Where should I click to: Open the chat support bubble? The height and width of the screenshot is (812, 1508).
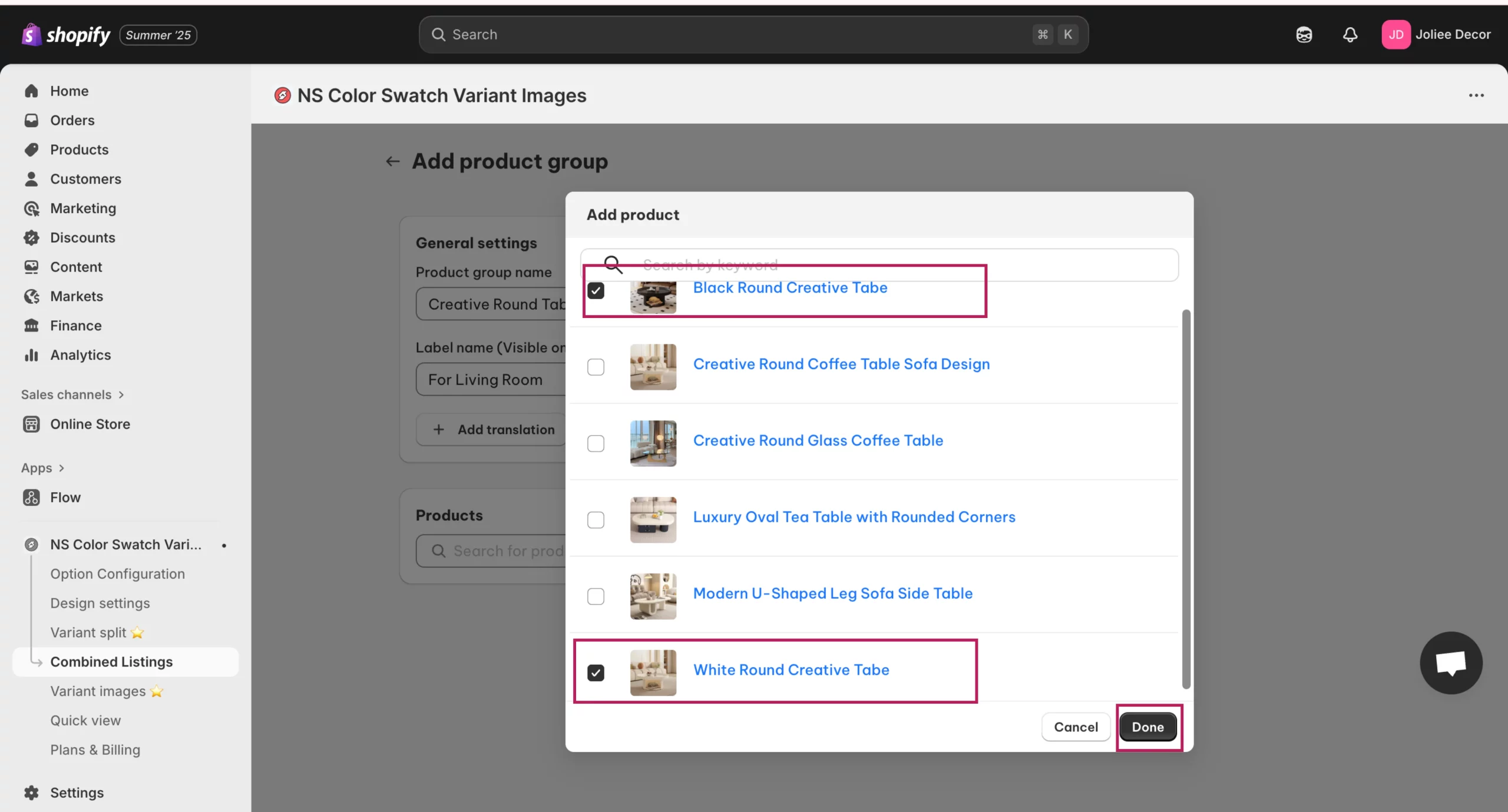point(1451,663)
